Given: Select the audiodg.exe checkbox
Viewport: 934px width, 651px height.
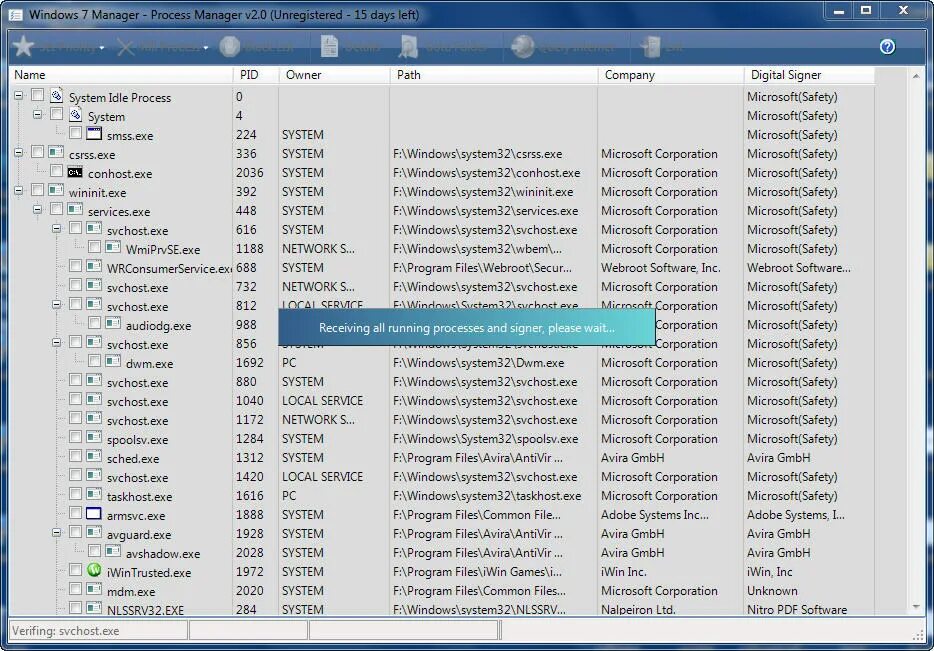Looking at the screenshot, I should point(94,323).
